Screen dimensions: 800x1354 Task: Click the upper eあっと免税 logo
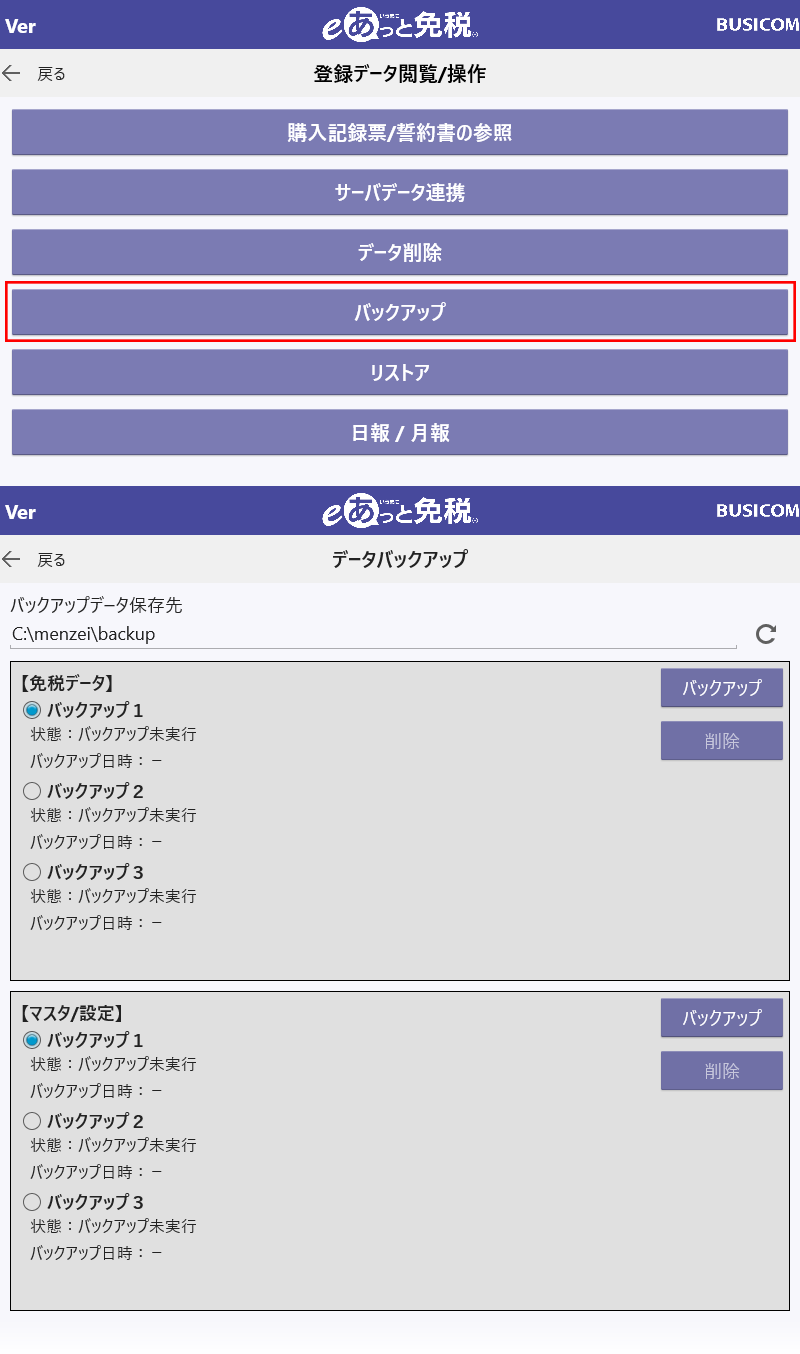tap(400, 25)
